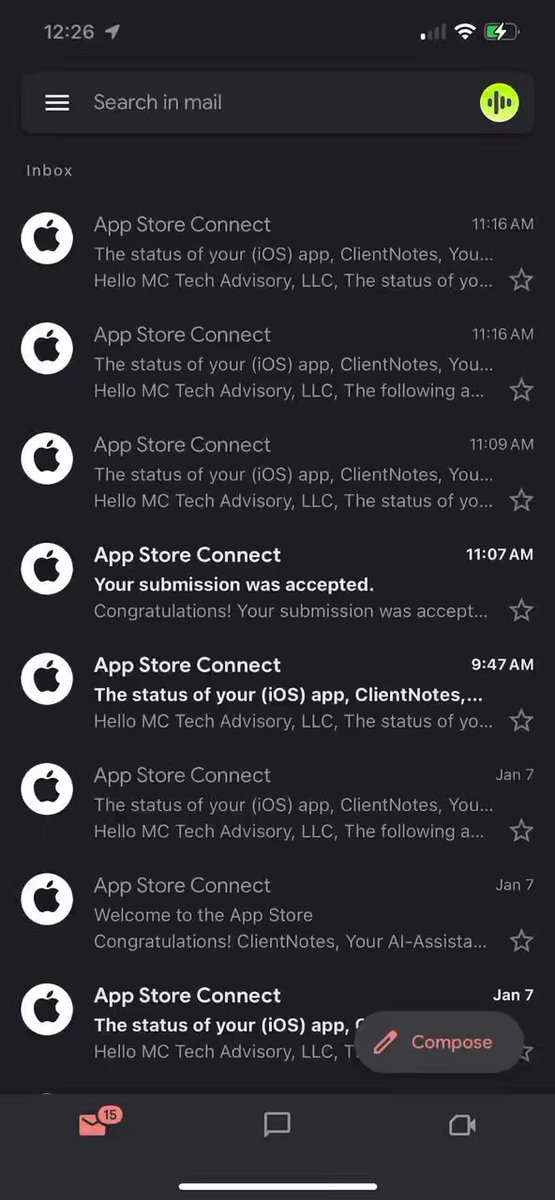Screen dimensions: 555x1200
Task: Select the first 11:16 AM email's Apple avatar
Action: pyautogui.click(x=47, y=239)
